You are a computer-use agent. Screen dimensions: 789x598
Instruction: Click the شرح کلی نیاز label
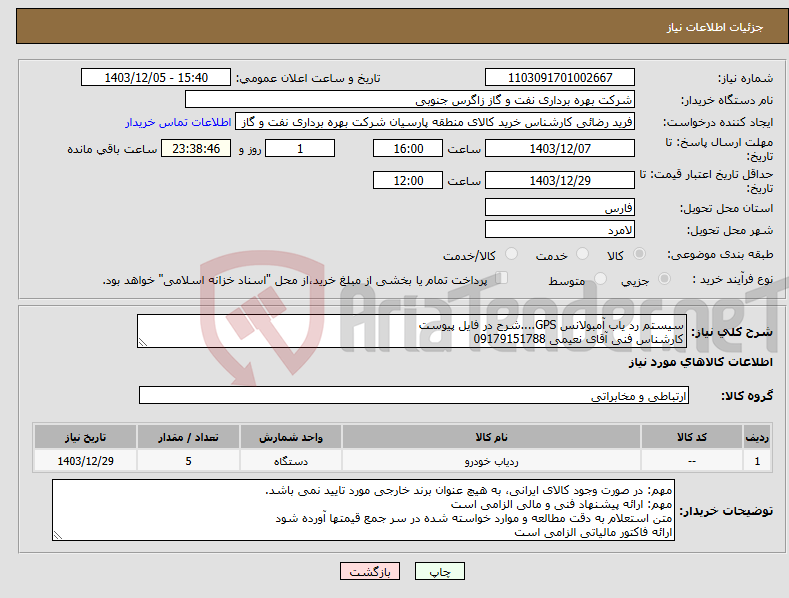point(732,332)
